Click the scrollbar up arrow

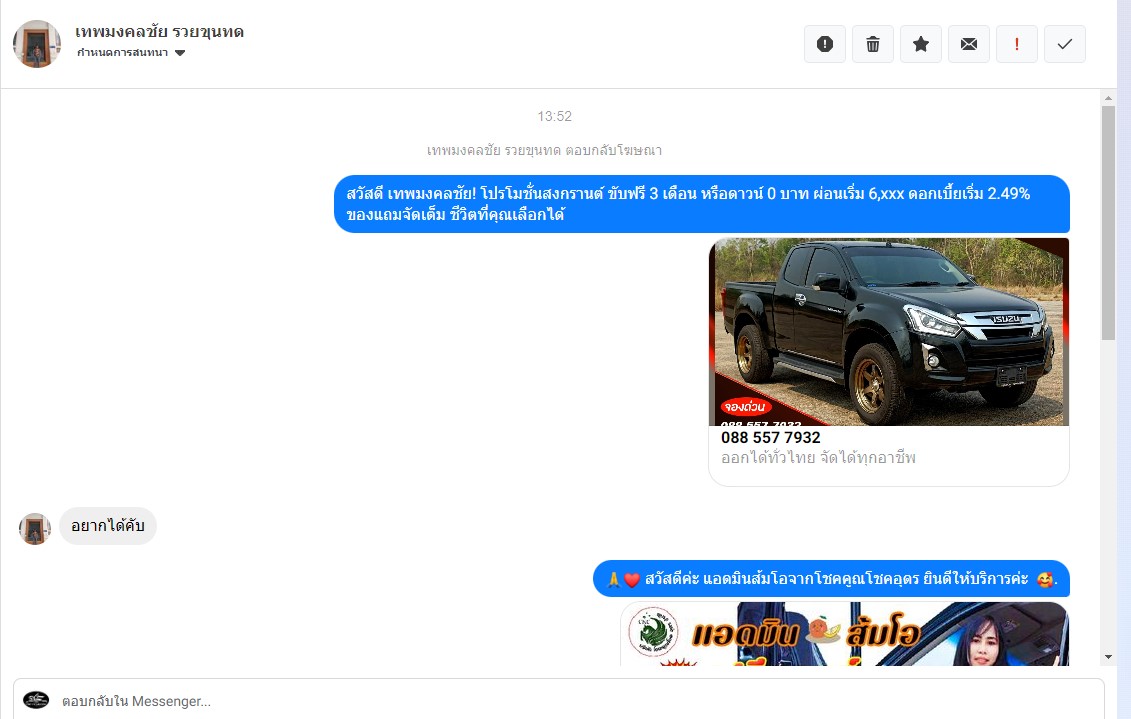(x=1109, y=97)
